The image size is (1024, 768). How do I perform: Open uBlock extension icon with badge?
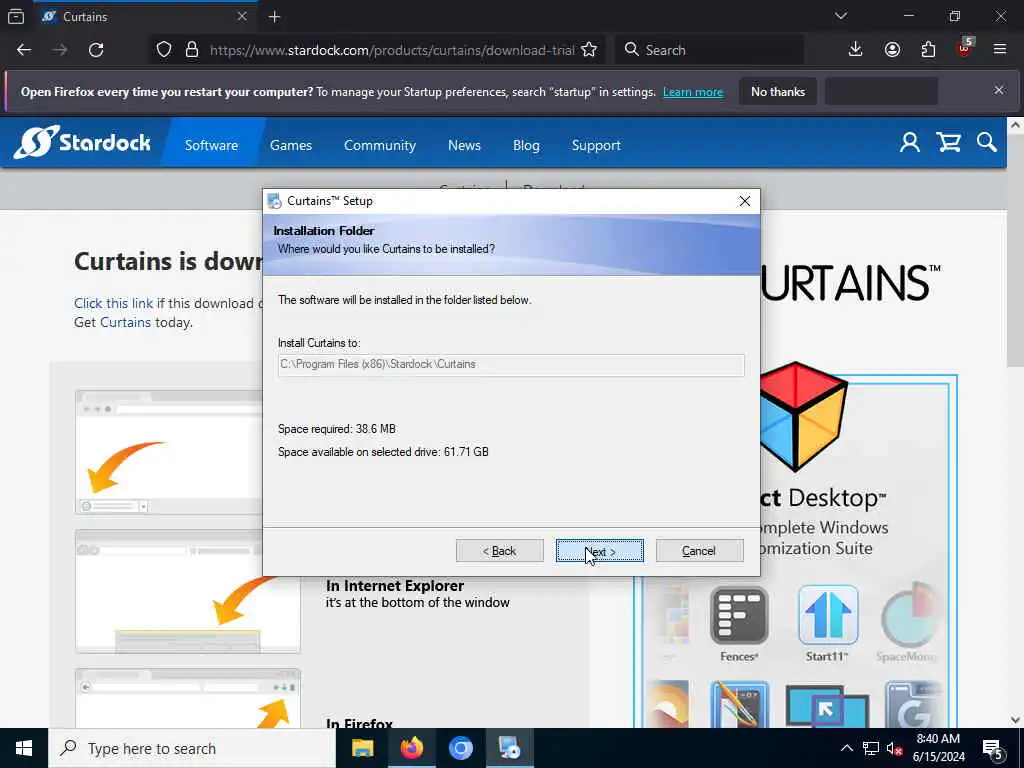(x=965, y=48)
